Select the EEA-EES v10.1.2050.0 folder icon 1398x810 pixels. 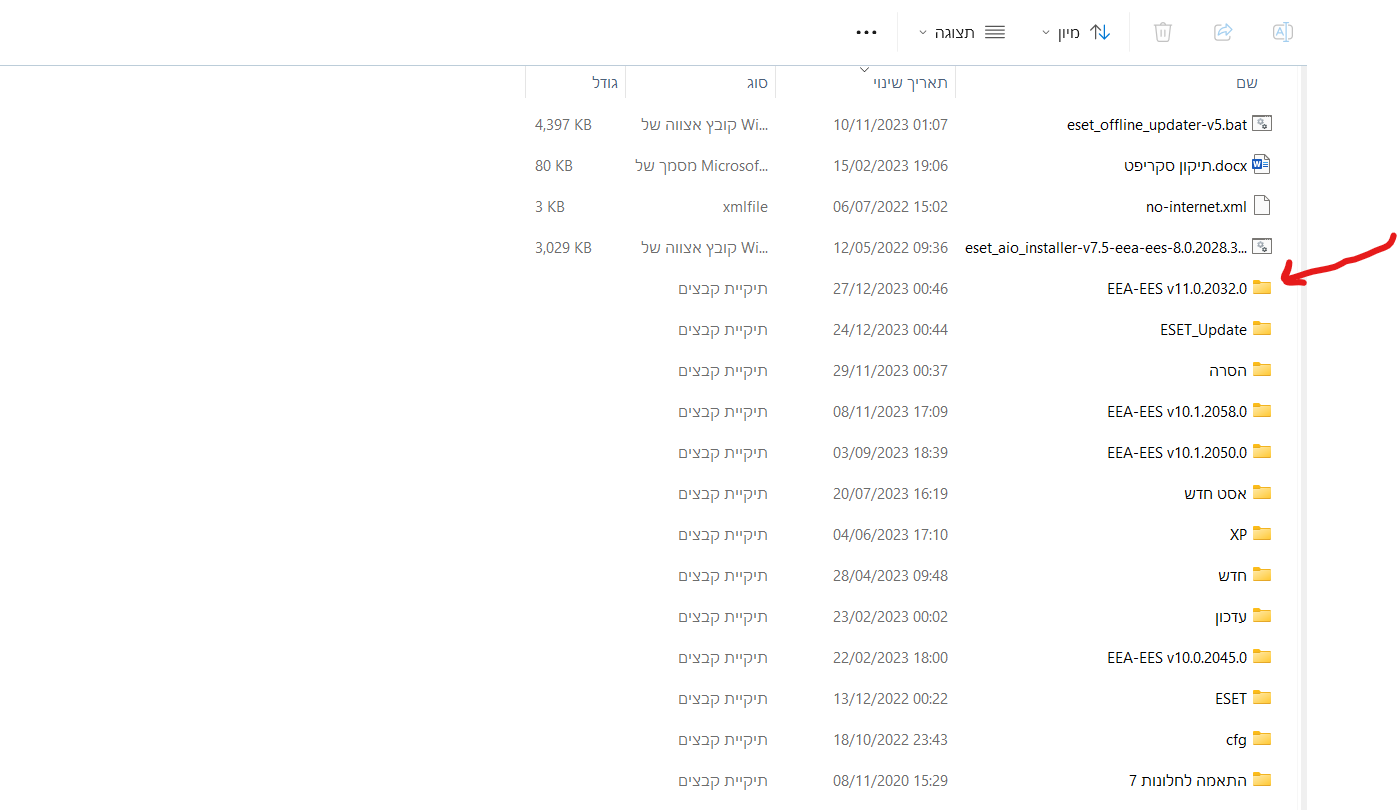point(1262,452)
